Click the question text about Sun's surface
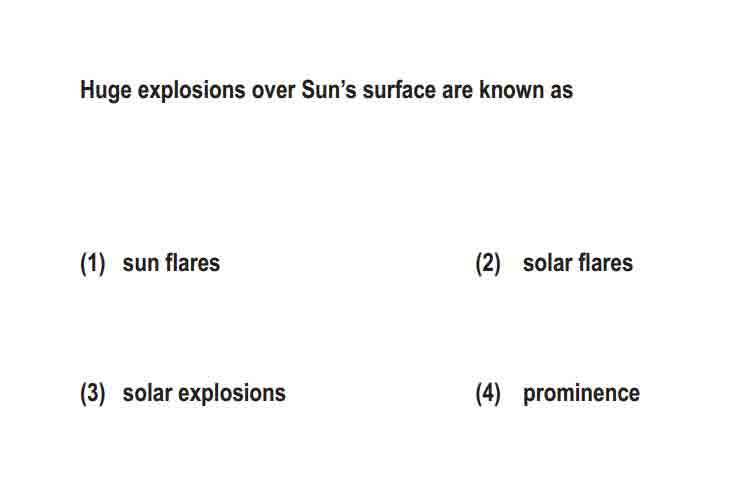750x500 pixels. click(x=326, y=90)
